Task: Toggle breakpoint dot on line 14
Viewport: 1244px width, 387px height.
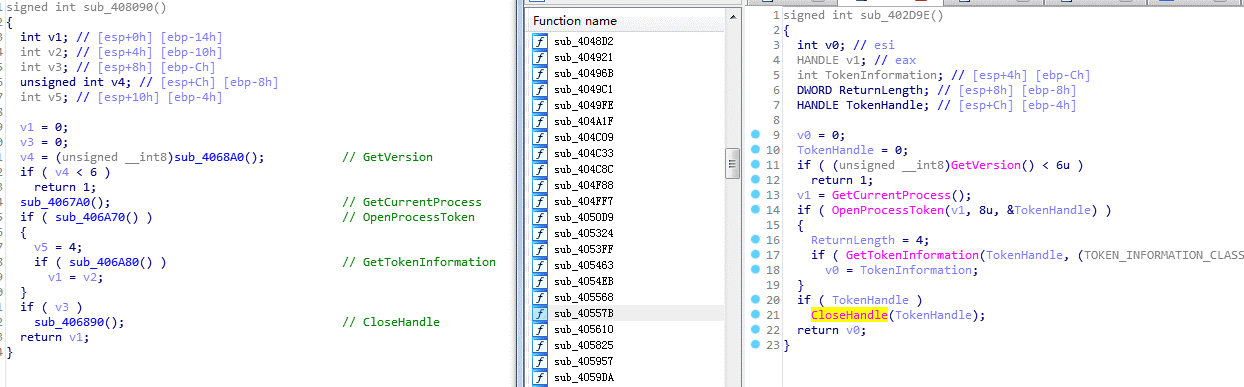Action: [756, 209]
